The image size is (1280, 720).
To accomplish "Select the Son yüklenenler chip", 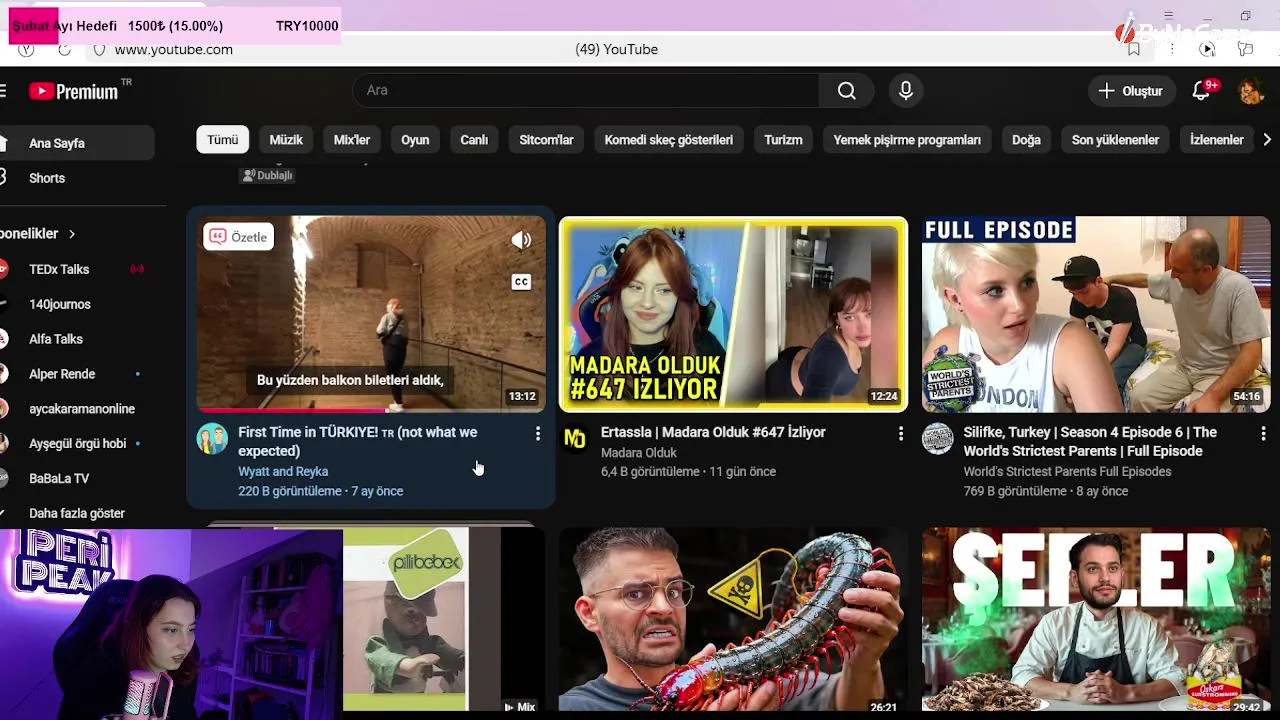I will (x=1115, y=140).
